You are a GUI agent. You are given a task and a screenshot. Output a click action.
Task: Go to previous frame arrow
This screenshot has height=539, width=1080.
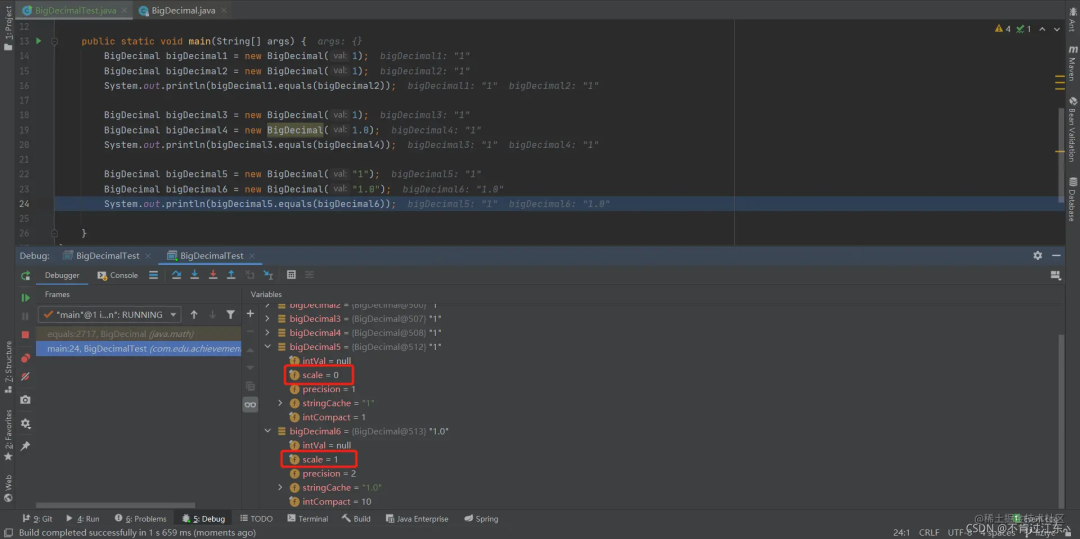click(194, 315)
